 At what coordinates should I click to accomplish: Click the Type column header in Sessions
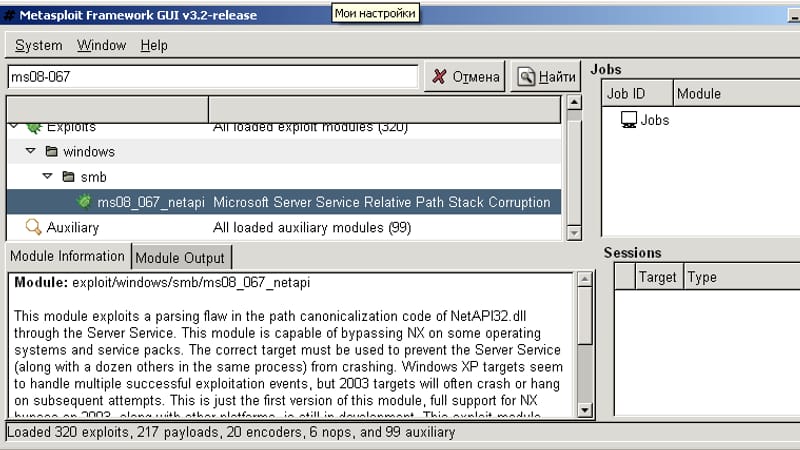pyautogui.click(x=742, y=277)
